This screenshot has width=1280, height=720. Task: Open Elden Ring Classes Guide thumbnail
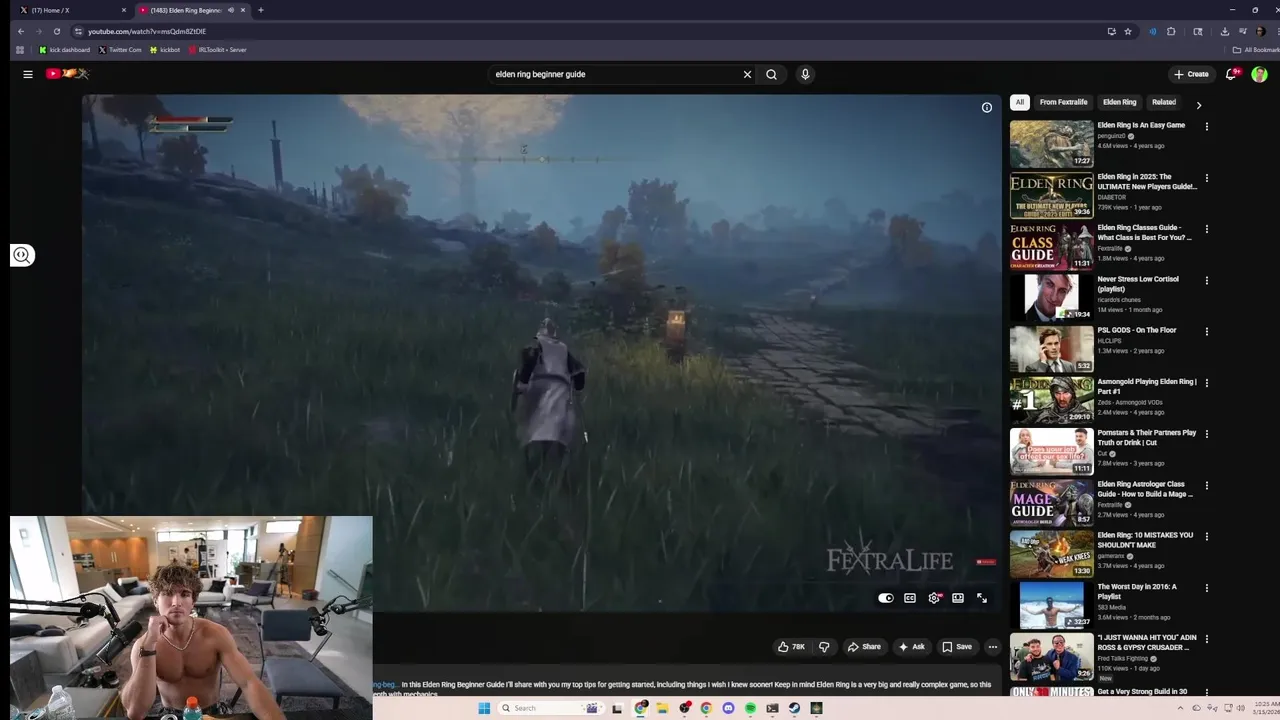pyautogui.click(x=1051, y=246)
